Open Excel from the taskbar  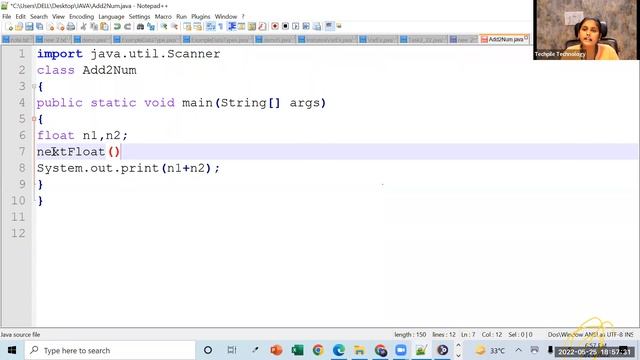[297, 350]
